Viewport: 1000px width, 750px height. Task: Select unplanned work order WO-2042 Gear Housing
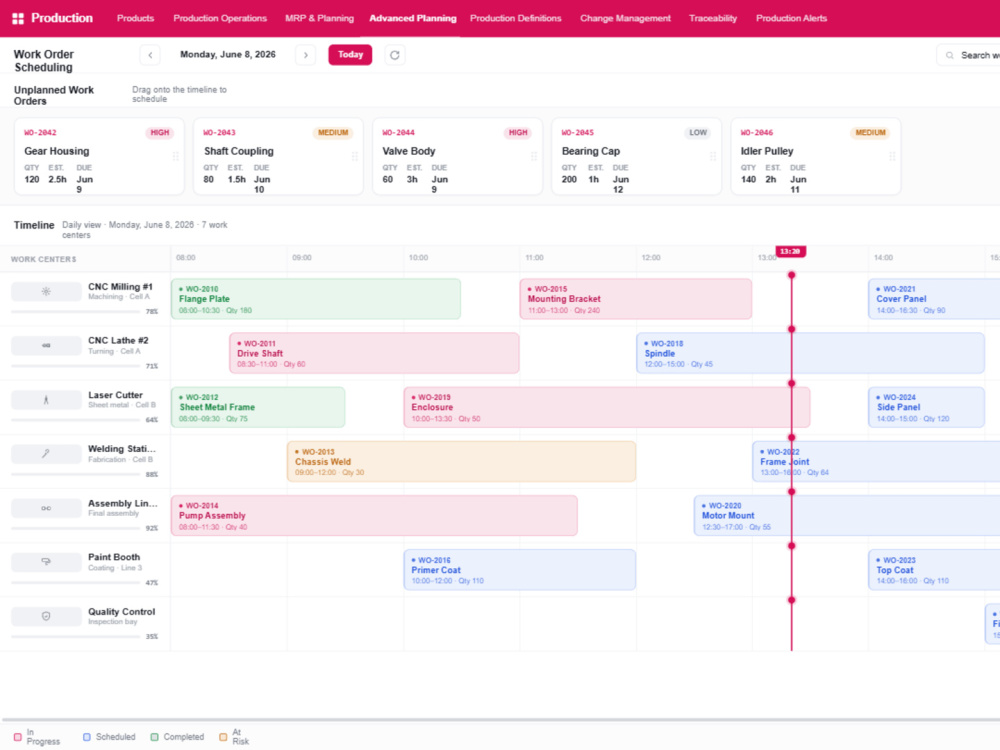pyautogui.click(x=99, y=156)
